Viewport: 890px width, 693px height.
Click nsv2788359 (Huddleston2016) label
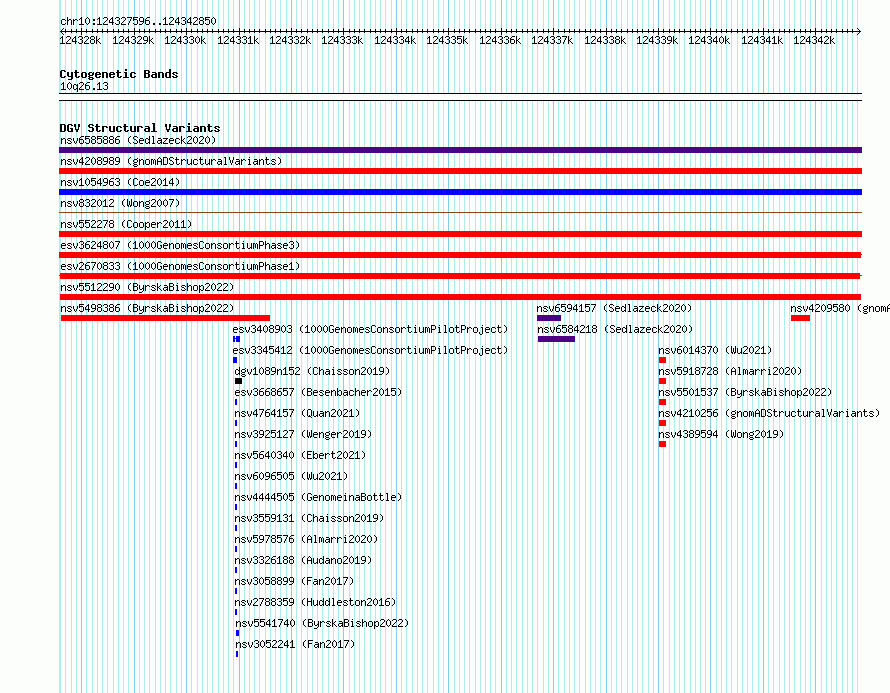315,602
